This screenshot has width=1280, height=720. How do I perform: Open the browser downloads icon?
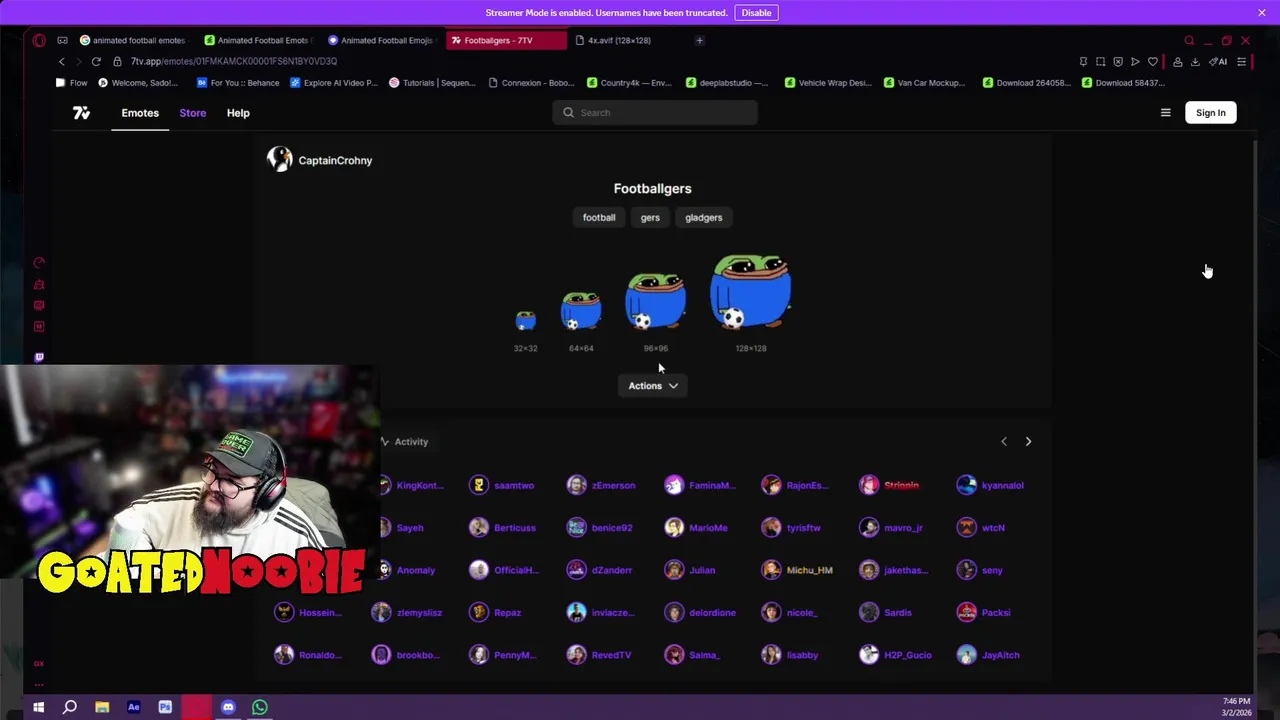1195,62
